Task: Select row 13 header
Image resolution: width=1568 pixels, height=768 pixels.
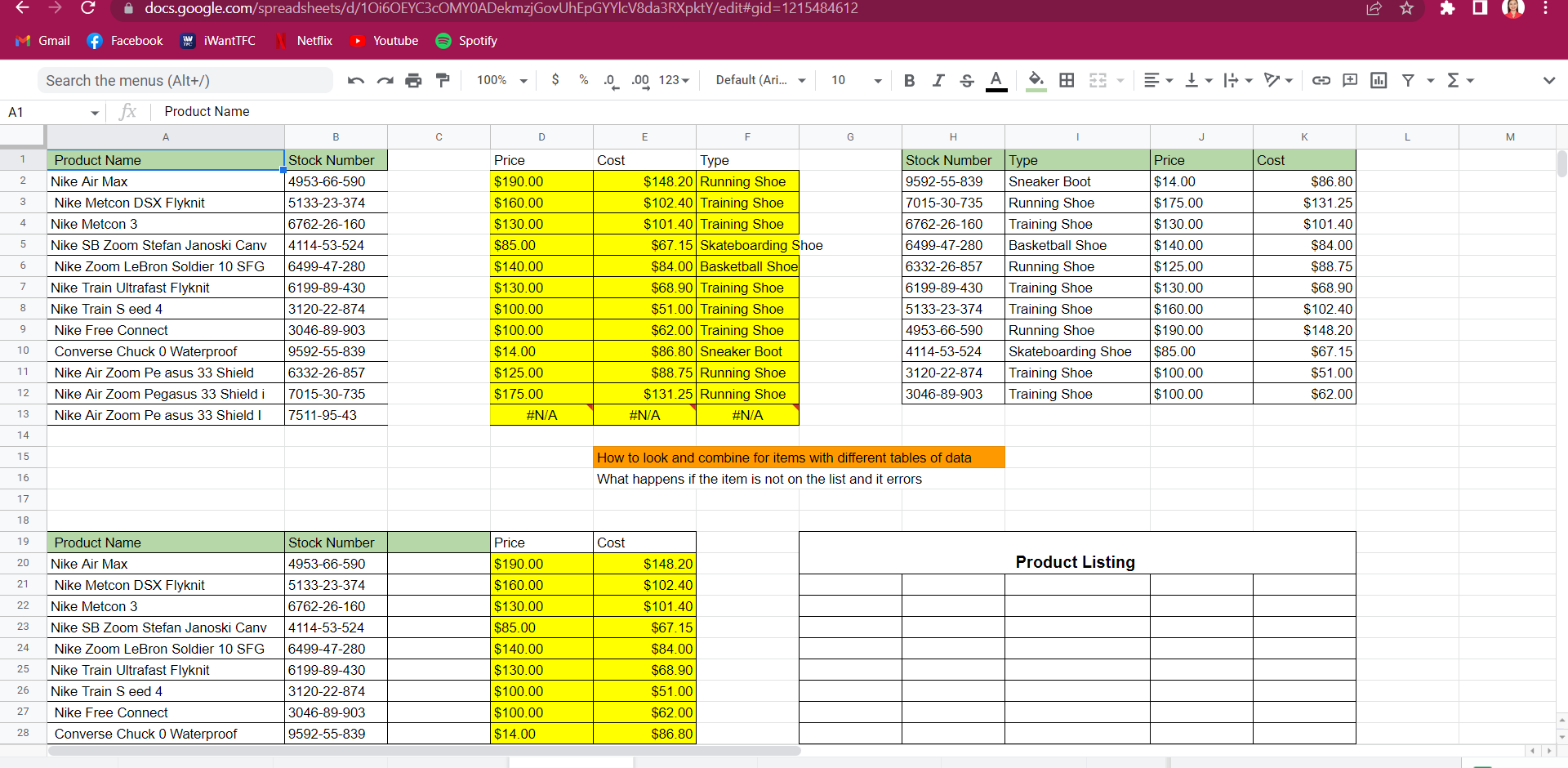Action: (x=23, y=414)
